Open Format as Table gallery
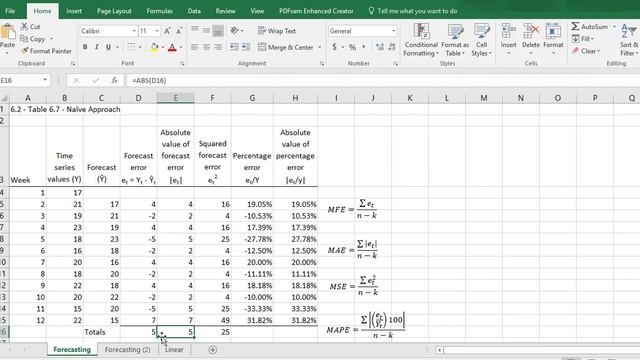This screenshot has height=360, width=640. pos(455,40)
